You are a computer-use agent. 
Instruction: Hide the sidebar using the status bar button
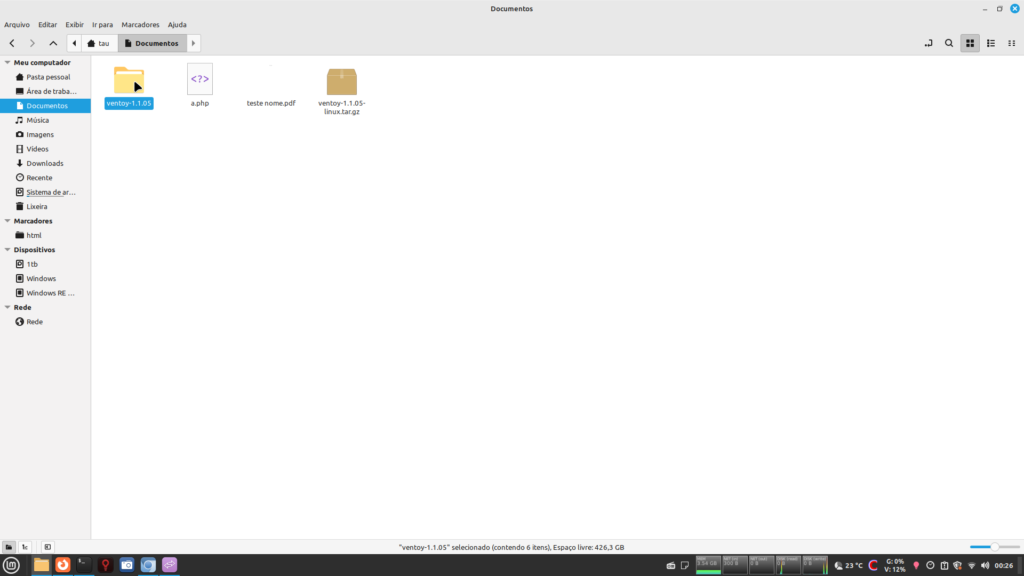coord(47,547)
